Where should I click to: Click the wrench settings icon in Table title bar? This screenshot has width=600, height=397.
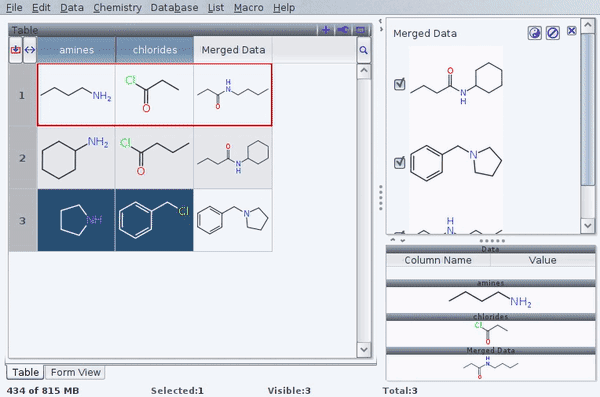[343, 30]
